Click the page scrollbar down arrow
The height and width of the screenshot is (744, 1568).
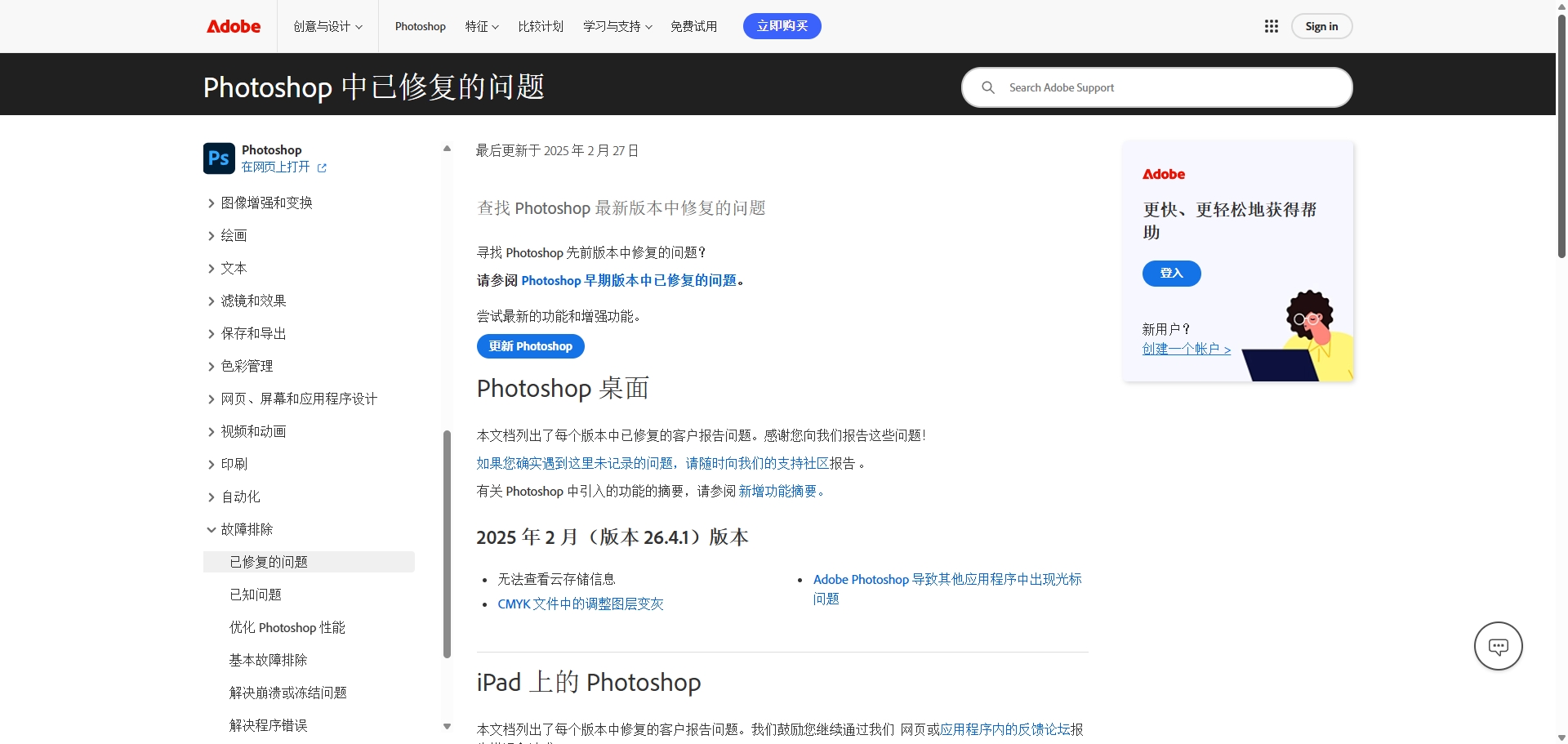(x=1561, y=737)
